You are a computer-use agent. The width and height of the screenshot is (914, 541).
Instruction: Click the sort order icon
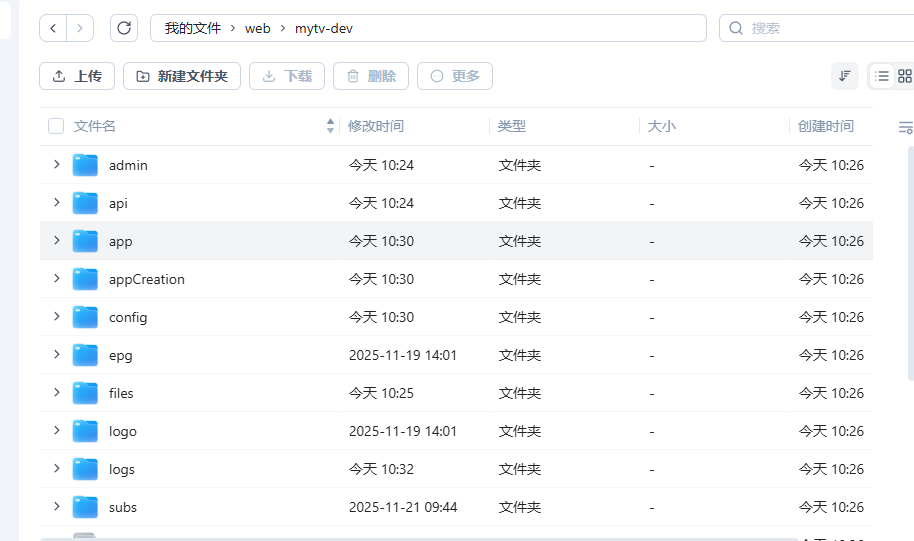point(845,76)
